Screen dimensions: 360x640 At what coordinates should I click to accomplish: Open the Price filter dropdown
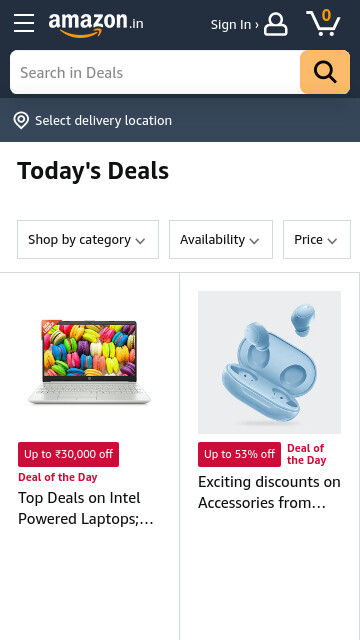coord(317,240)
